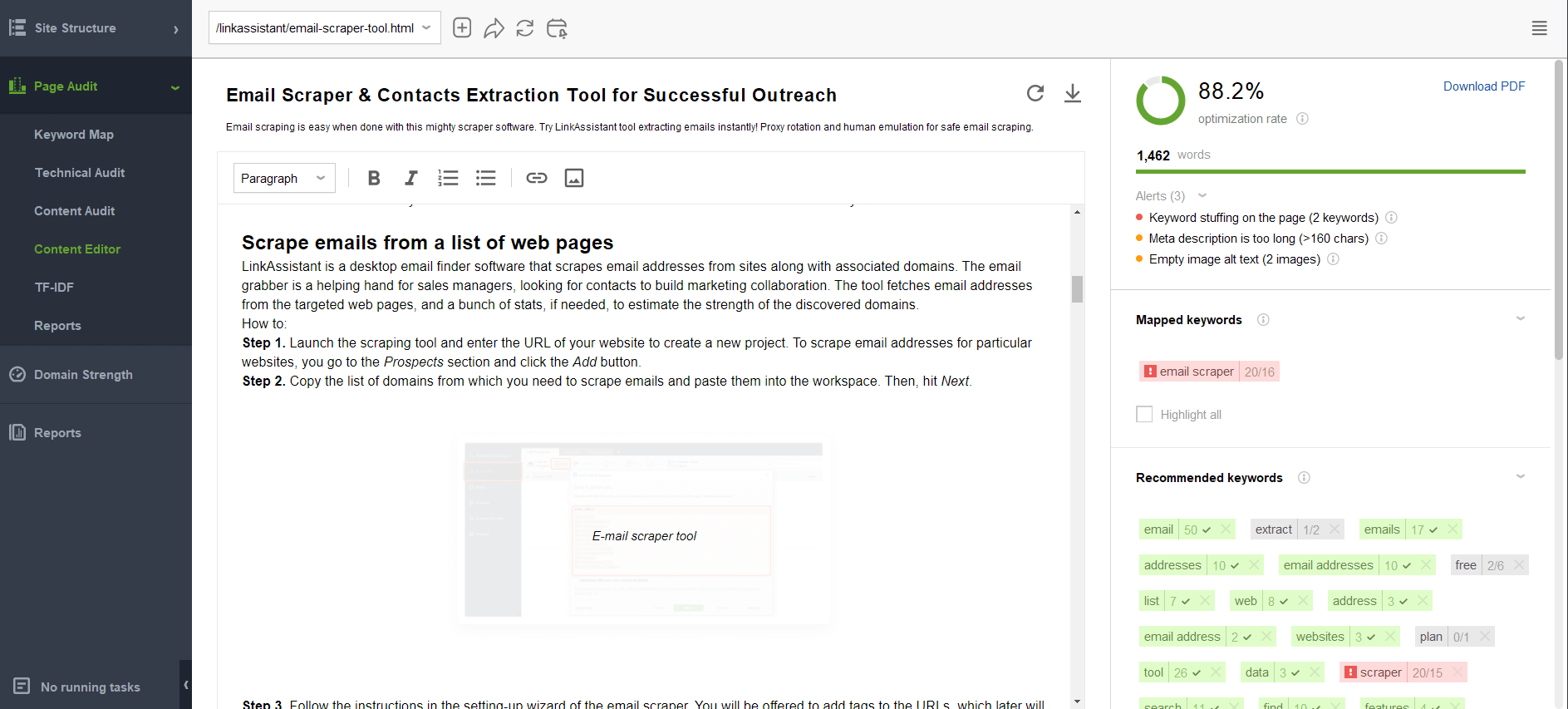This screenshot has width=1568, height=709.
Task: Click the editor vertical scrollbar thumb
Action: click(x=1077, y=289)
